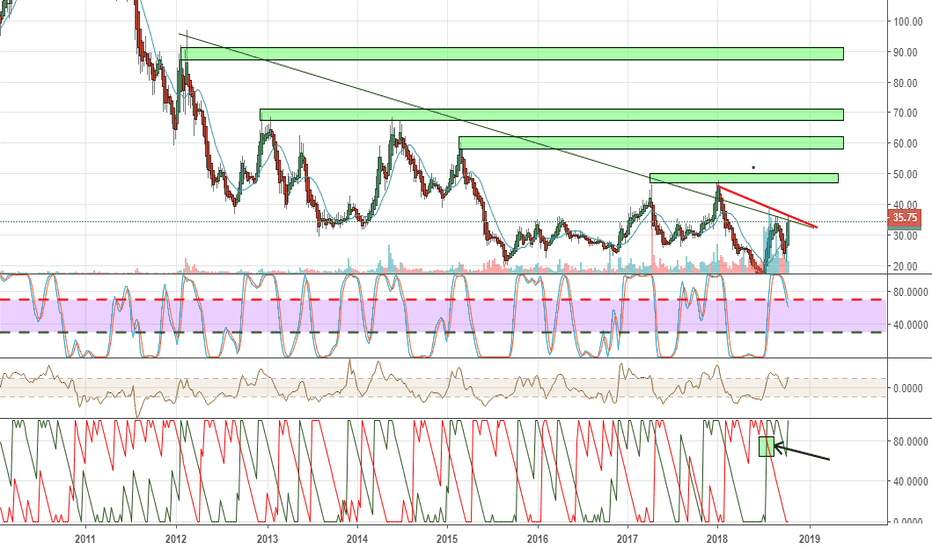The width and height of the screenshot is (932, 550).
Task: Select the green resistance zone at 90.00
Action: tap(512, 54)
